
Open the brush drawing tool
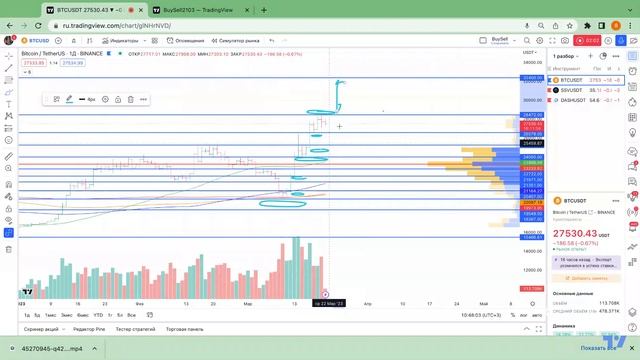(x=9, y=92)
